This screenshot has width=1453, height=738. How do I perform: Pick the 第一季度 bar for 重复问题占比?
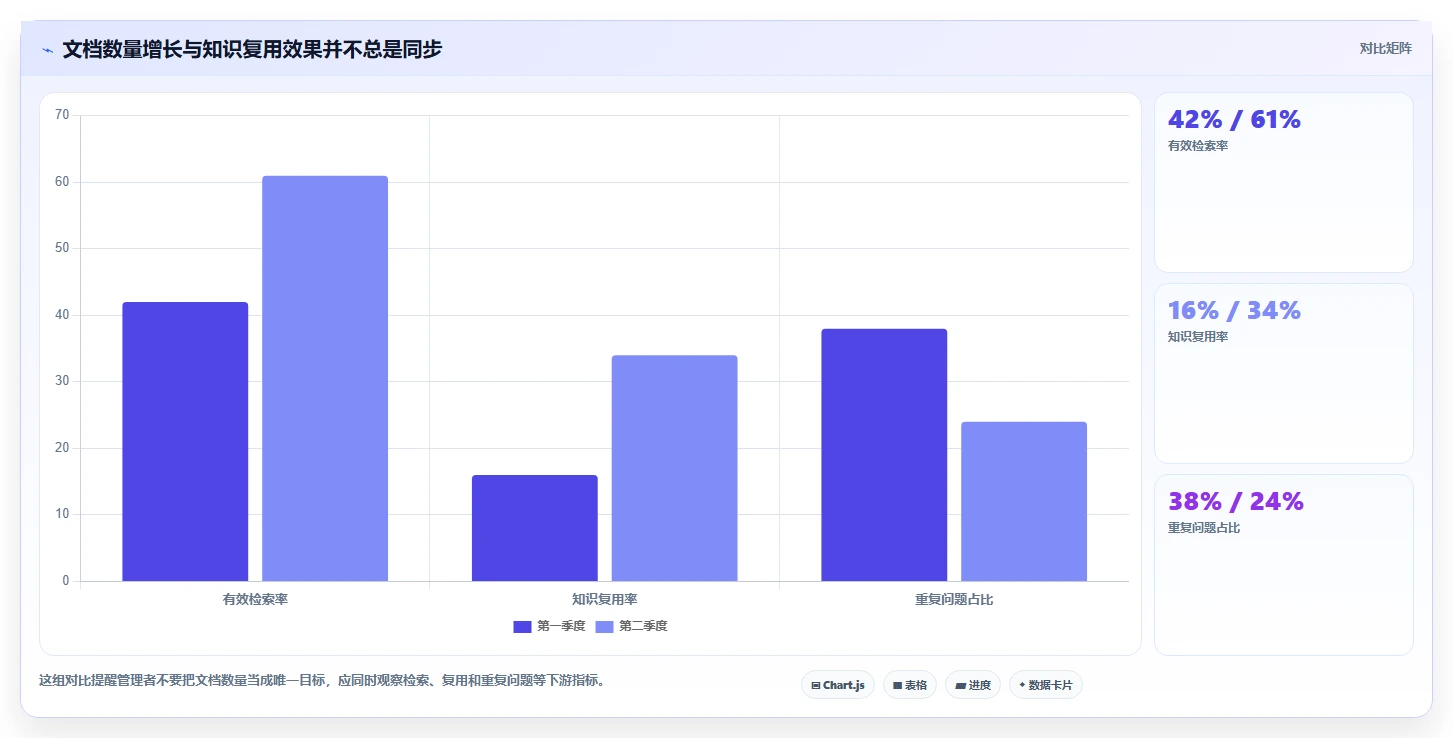(884, 455)
